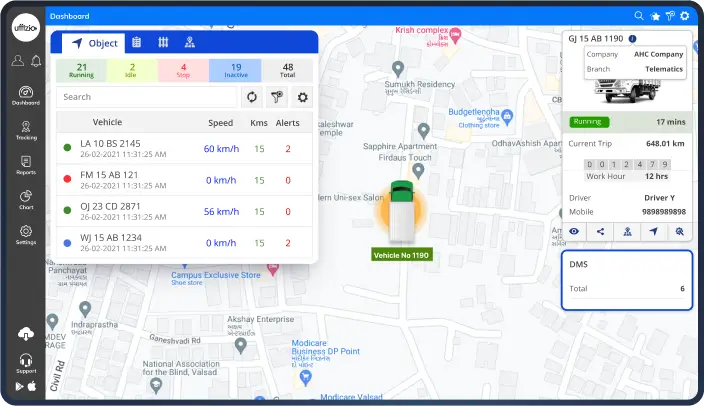
Task: Open the vehicle list filter
Action: click(x=276, y=97)
